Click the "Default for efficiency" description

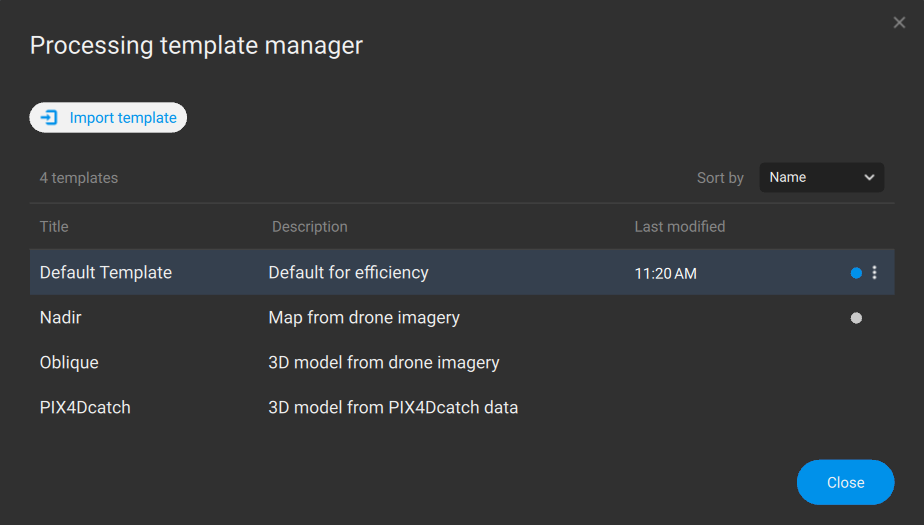pyautogui.click(x=348, y=272)
